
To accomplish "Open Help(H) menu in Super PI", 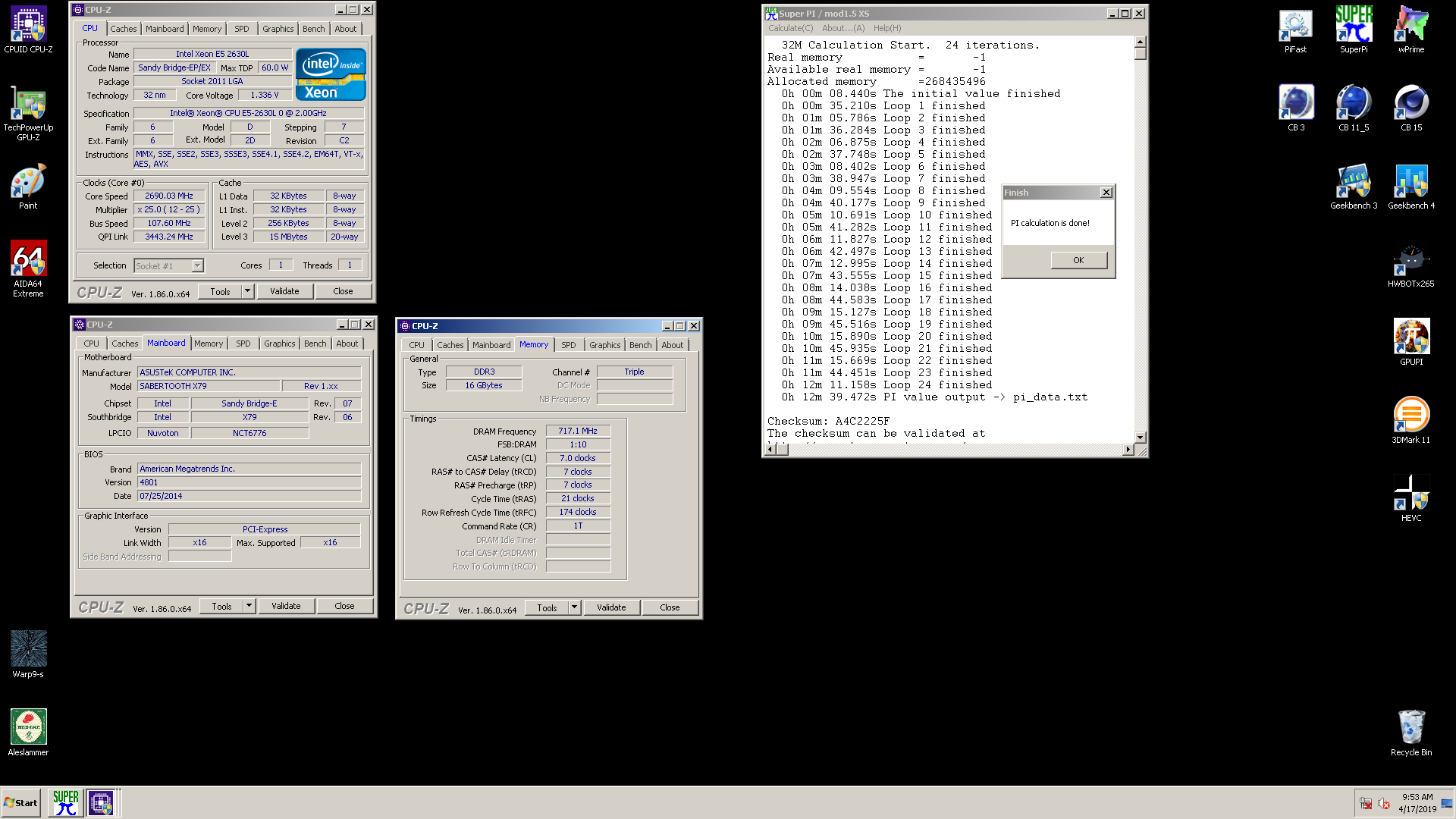I will (x=887, y=28).
